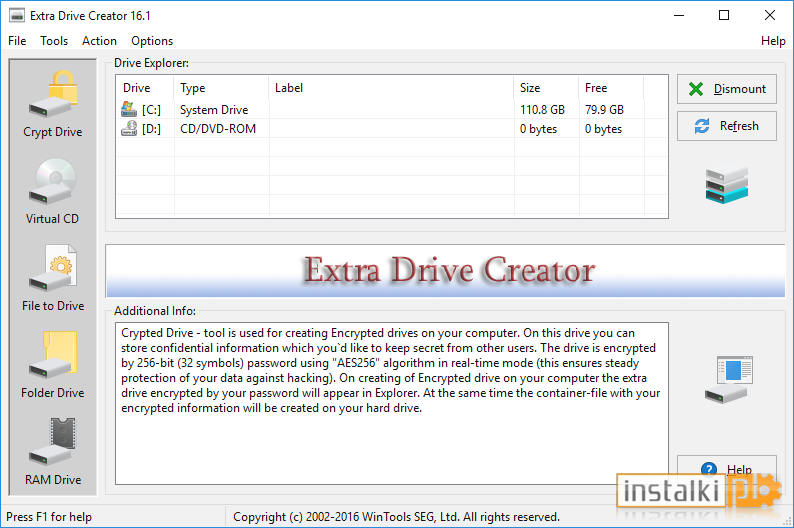Open the File menu
Screen dimensions: 794x528
click(x=17, y=41)
